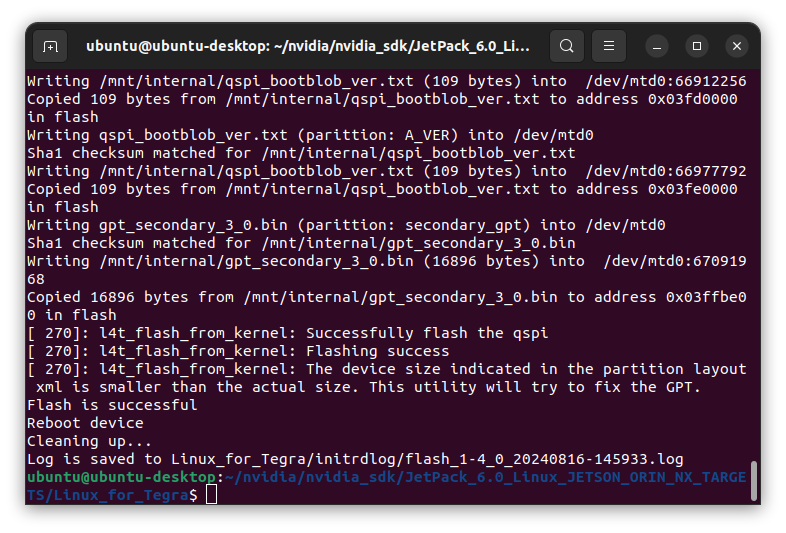This screenshot has height=533, width=786.
Task: Close the terminal window
Action: (736, 46)
